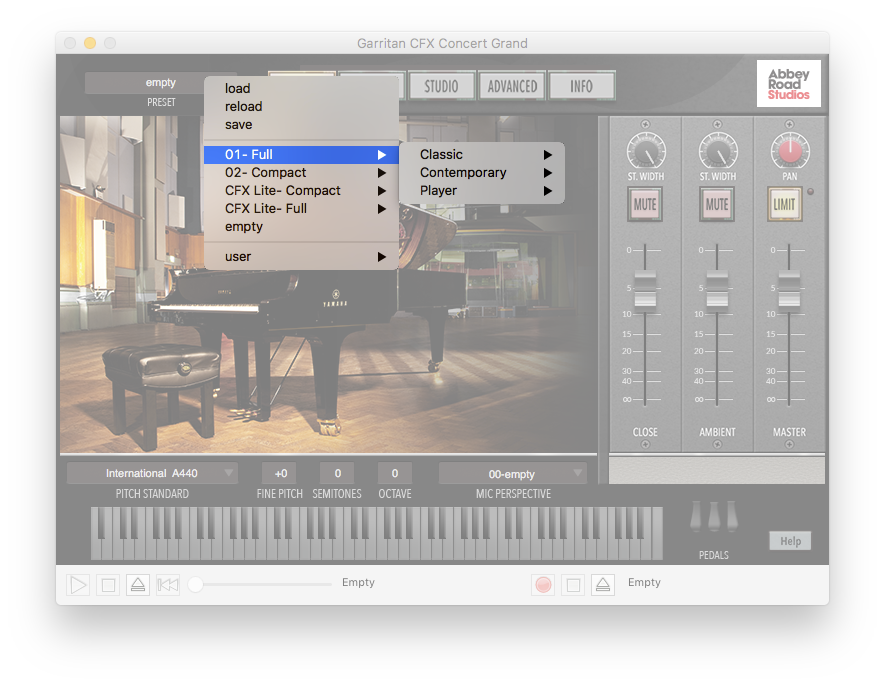885x685 pixels.
Task: Load a file using the player eject icon
Action: pos(138,585)
